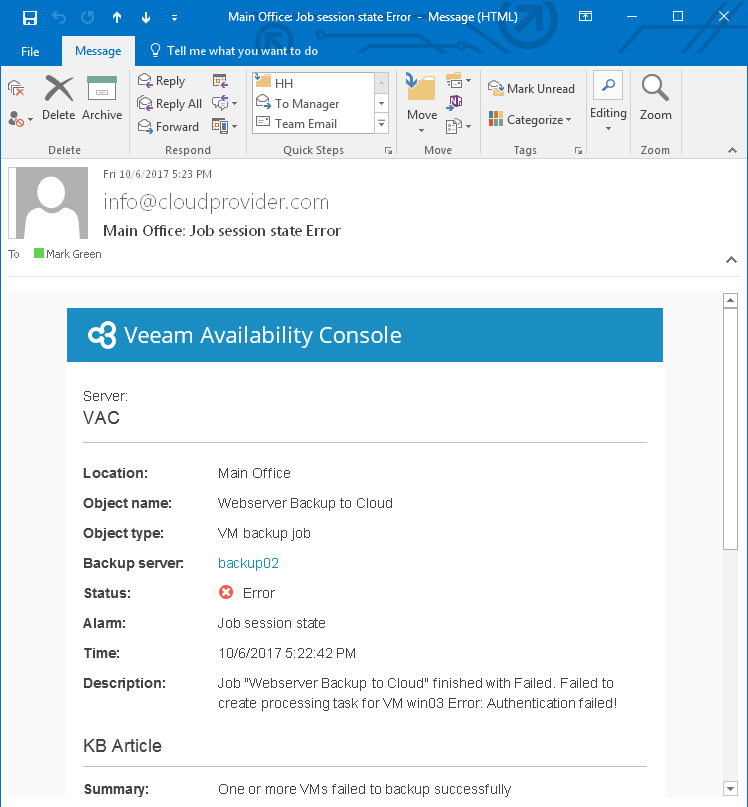Click the red Error status icon

pos(225,592)
